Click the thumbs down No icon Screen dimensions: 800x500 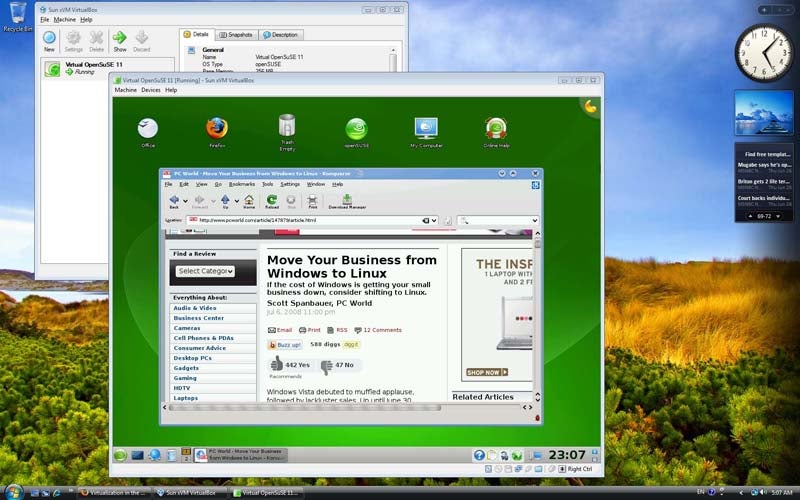click(326, 365)
